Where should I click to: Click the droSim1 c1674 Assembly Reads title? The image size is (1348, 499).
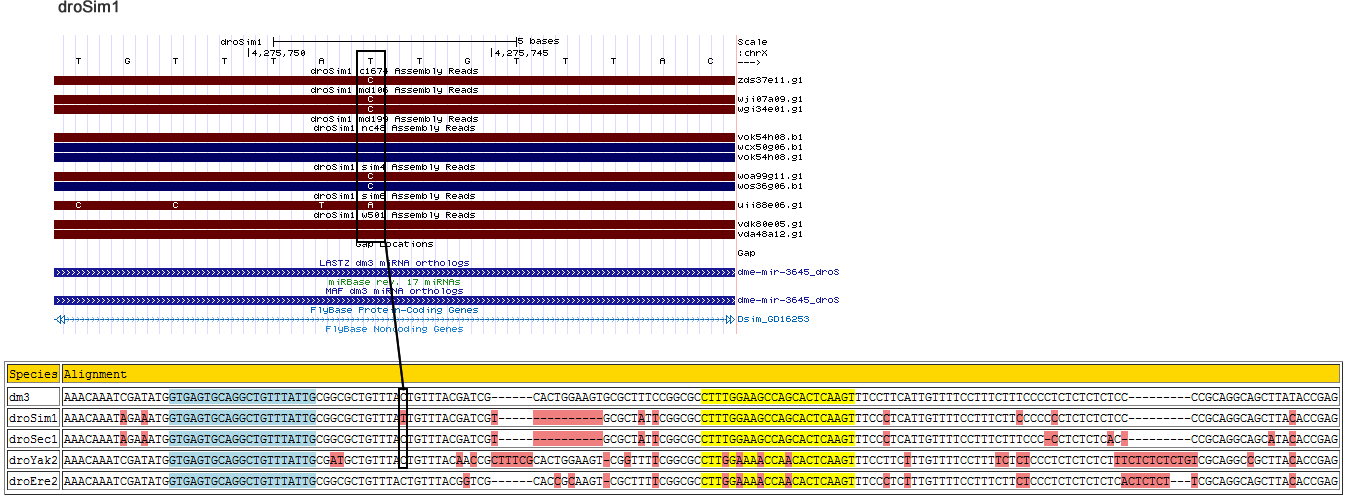393,71
